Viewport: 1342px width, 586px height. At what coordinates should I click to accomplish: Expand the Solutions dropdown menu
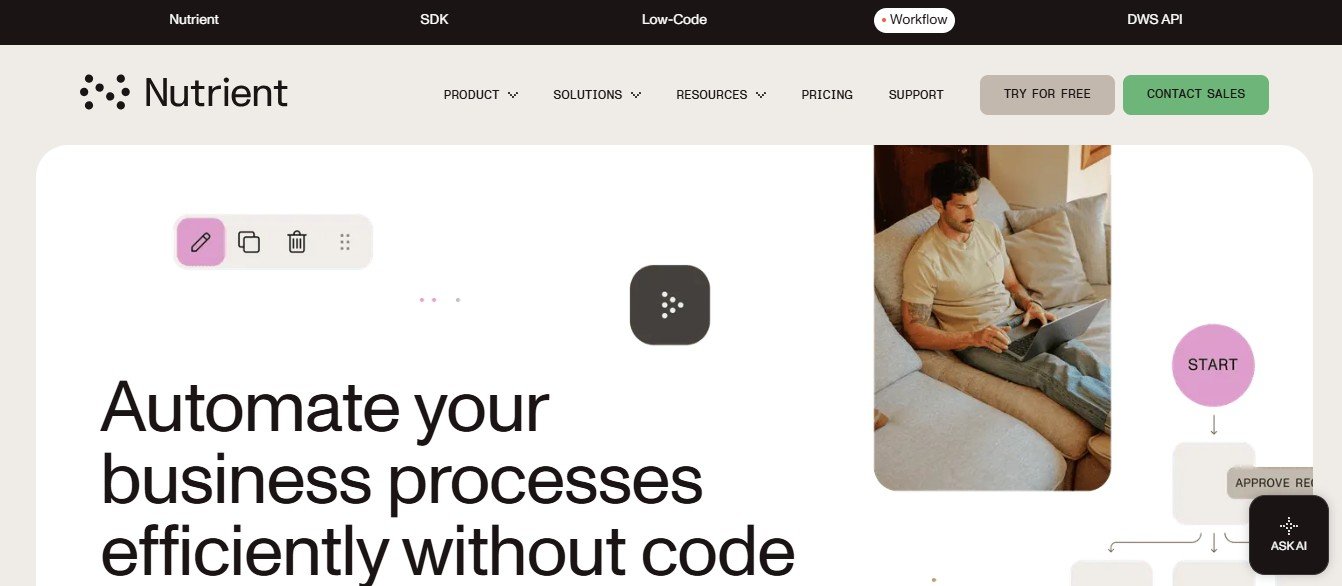coord(597,95)
